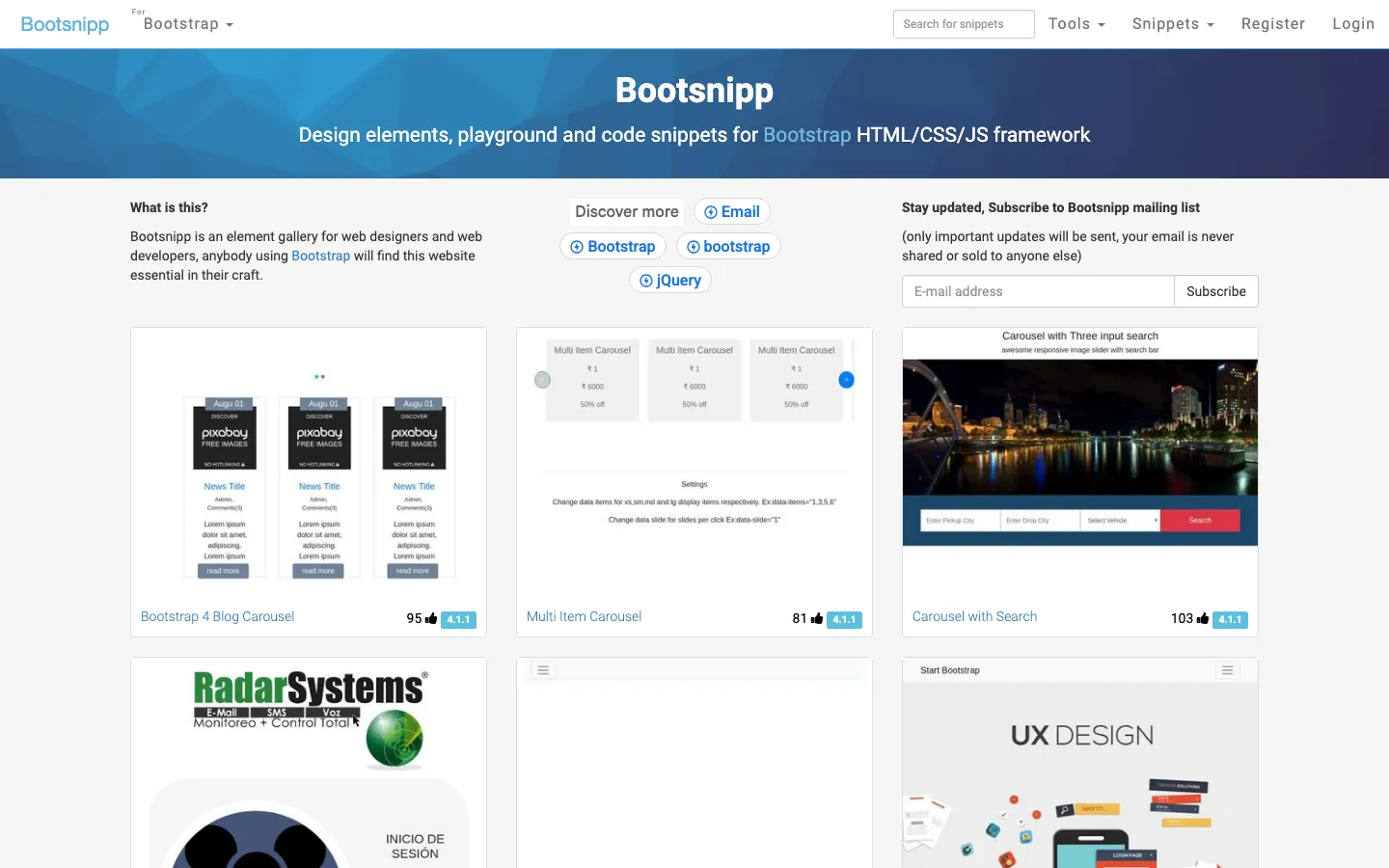This screenshot has height=868, width=1389.
Task: Follow the Bootstrap link in hero subtitle
Action: click(807, 135)
